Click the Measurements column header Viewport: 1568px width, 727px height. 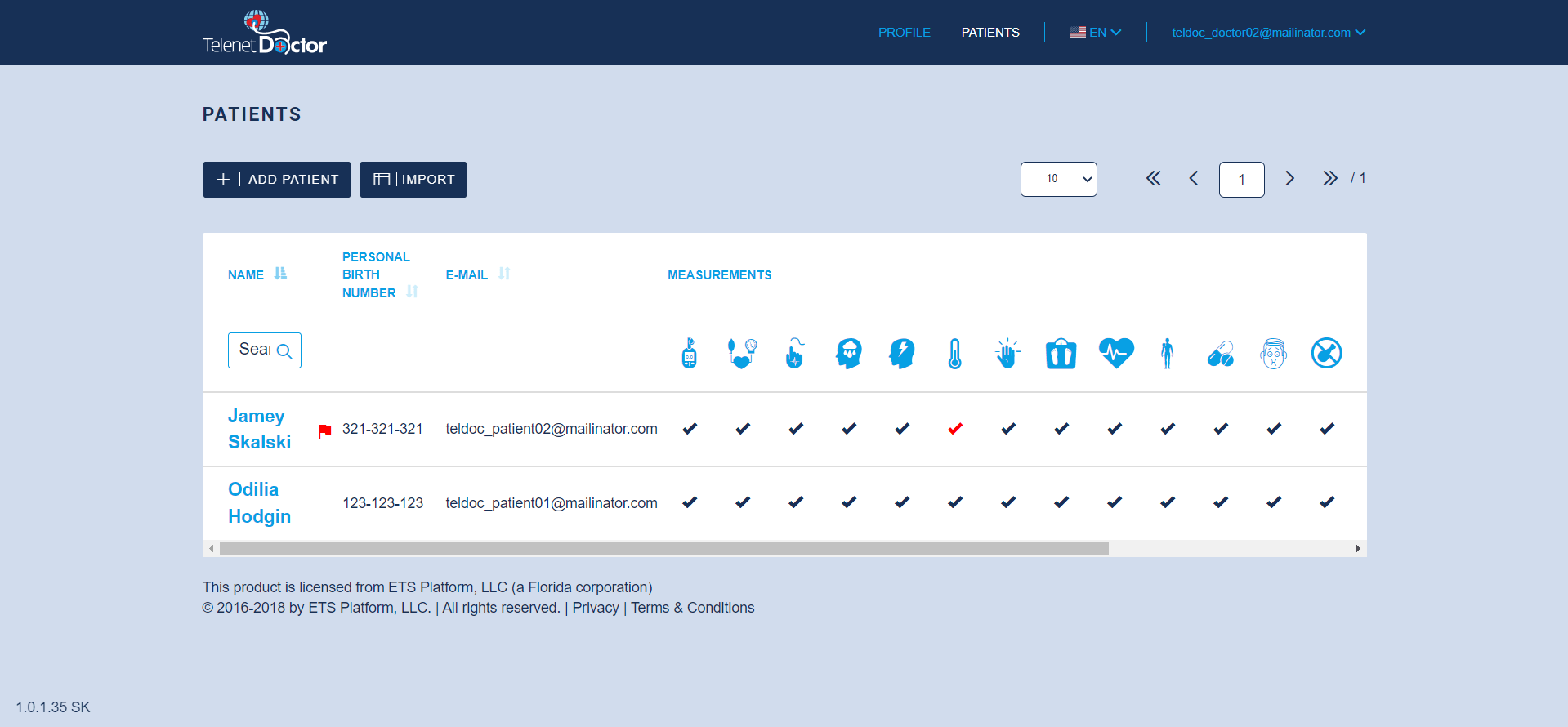pyautogui.click(x=719, y=275)
